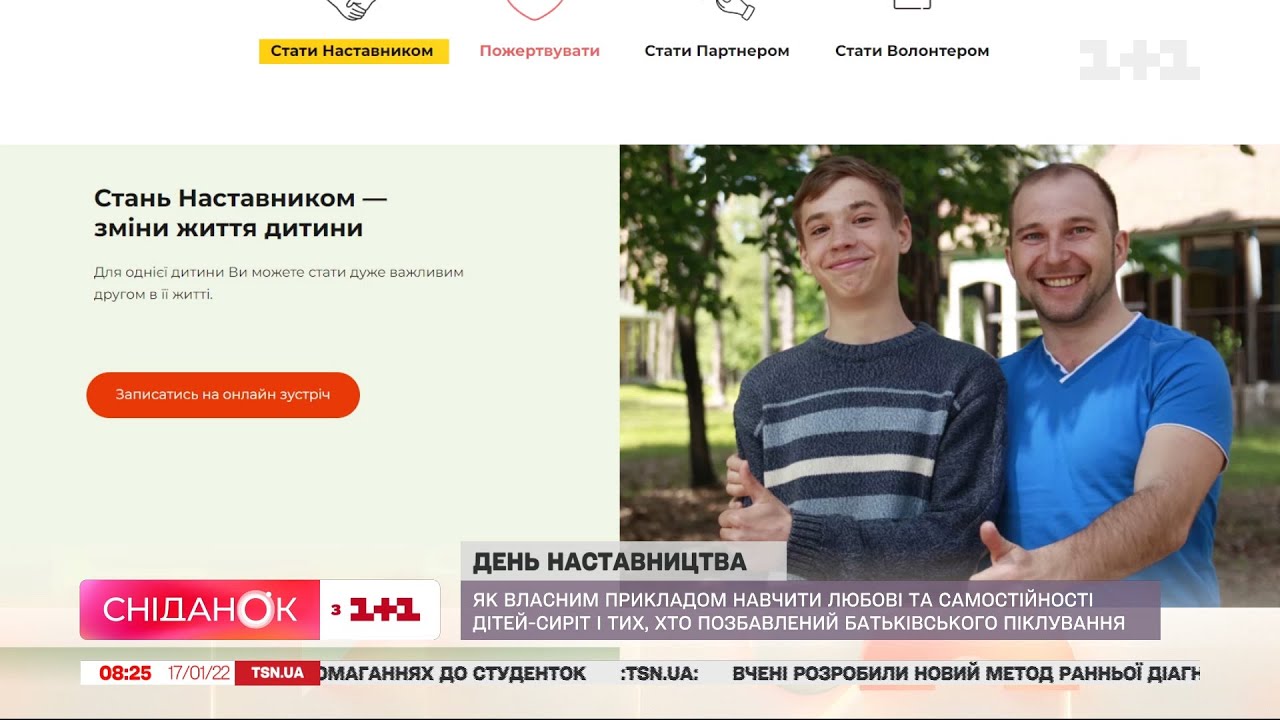Click the icon above Стати Волонтером

911,5
